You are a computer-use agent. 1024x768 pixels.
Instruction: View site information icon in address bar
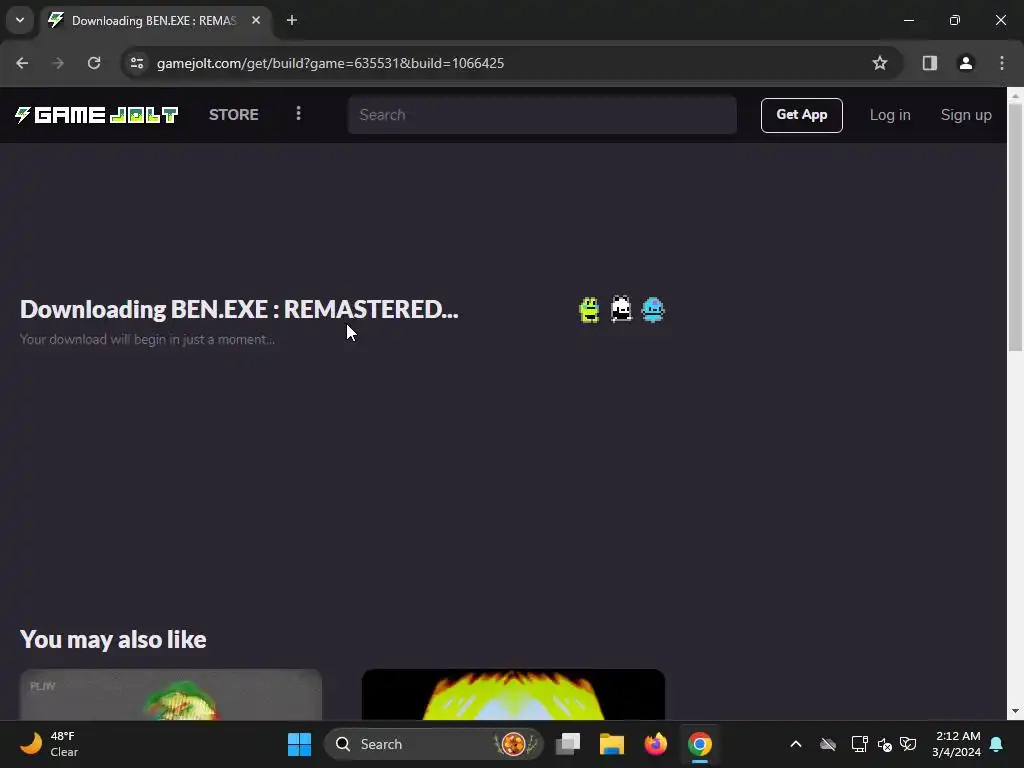pyautogui.click(x=137, y=63)
